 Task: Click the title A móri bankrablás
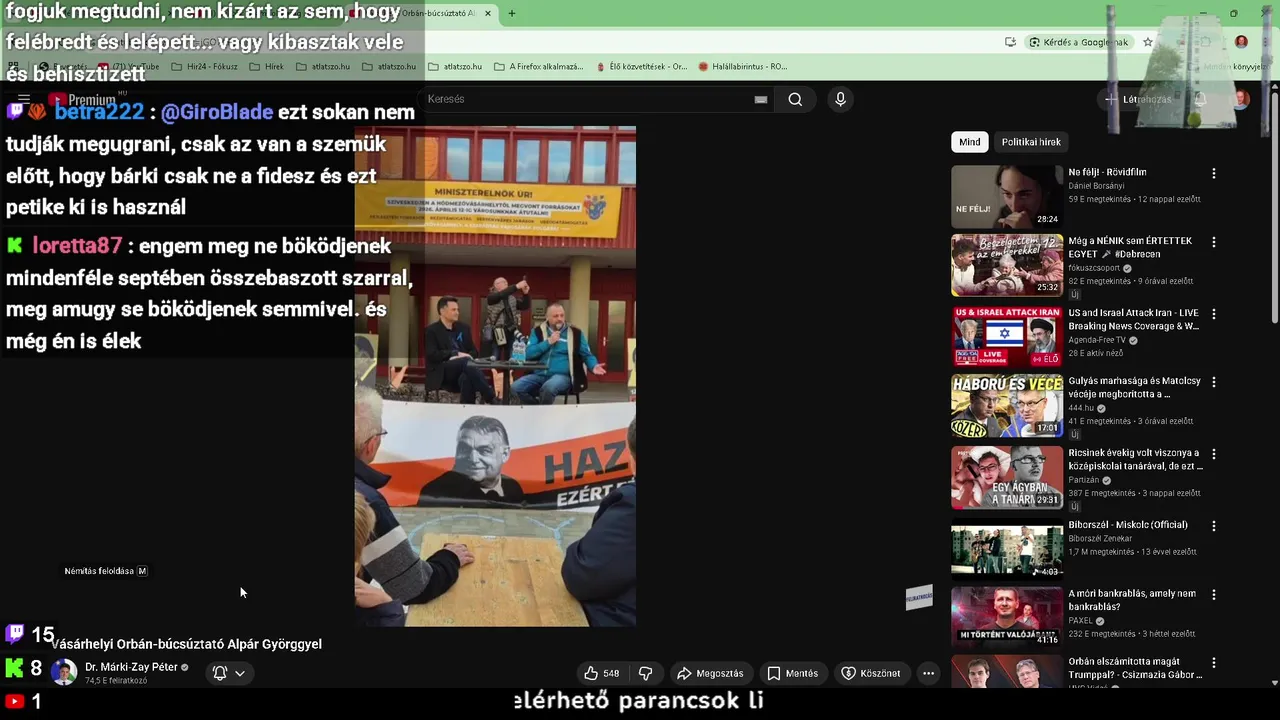[1132, 600]
